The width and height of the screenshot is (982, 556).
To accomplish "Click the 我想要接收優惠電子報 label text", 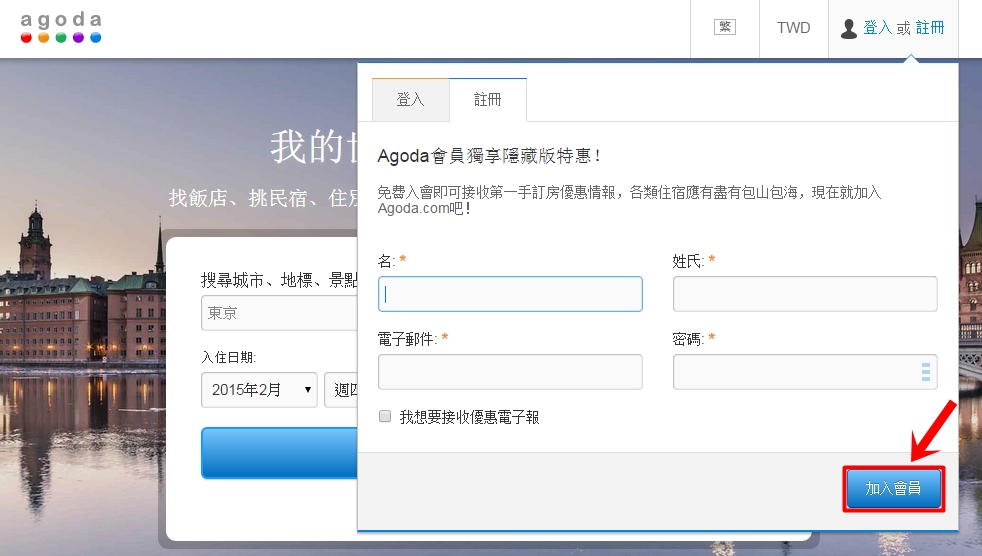I will [x=469, y=417].
